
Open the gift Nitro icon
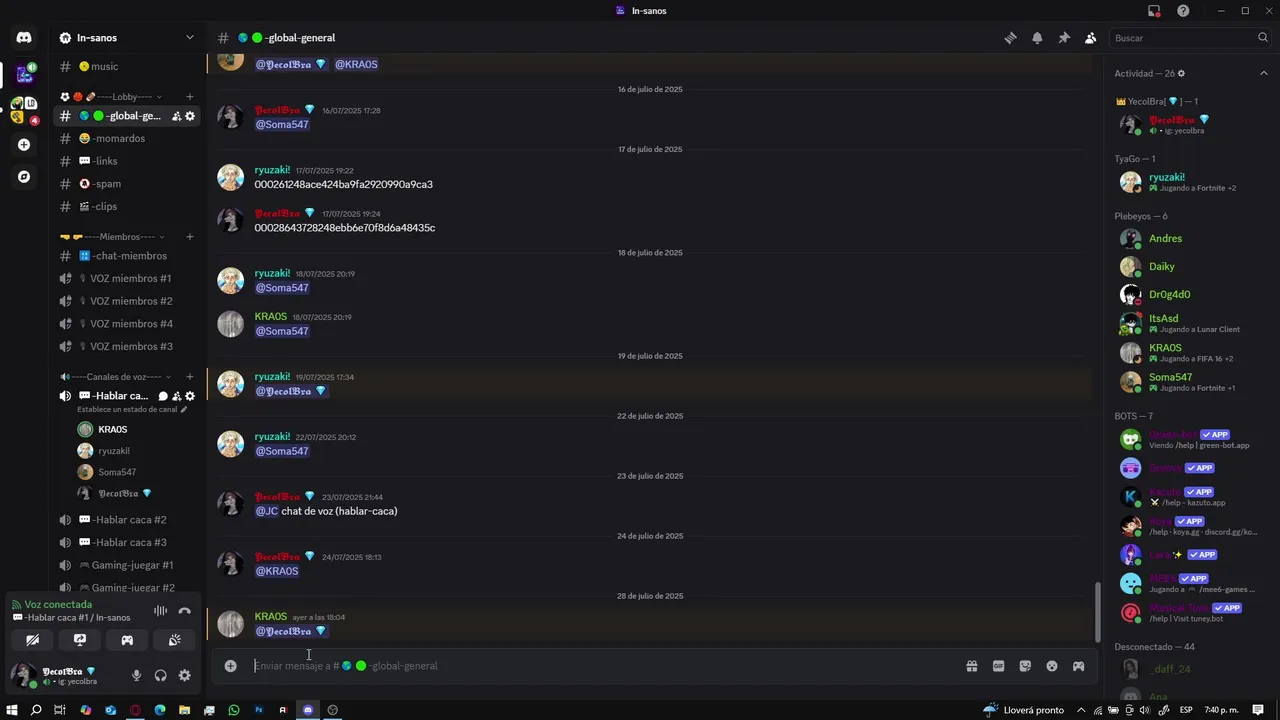click(x=971, y=666)
